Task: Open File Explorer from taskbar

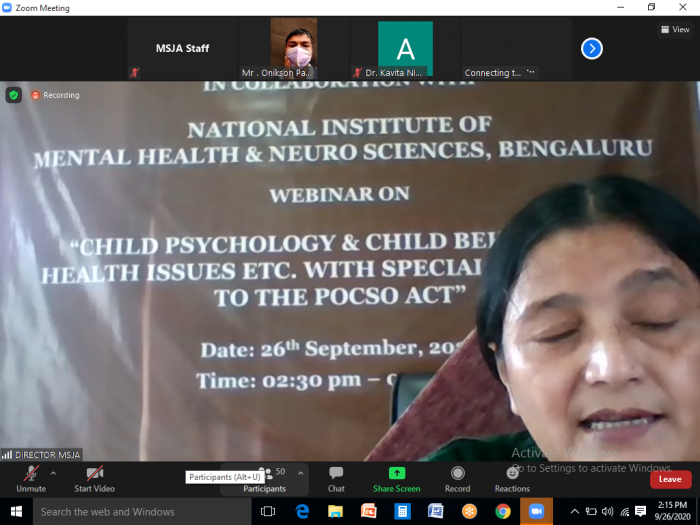Action: click(x=335, y=512)
